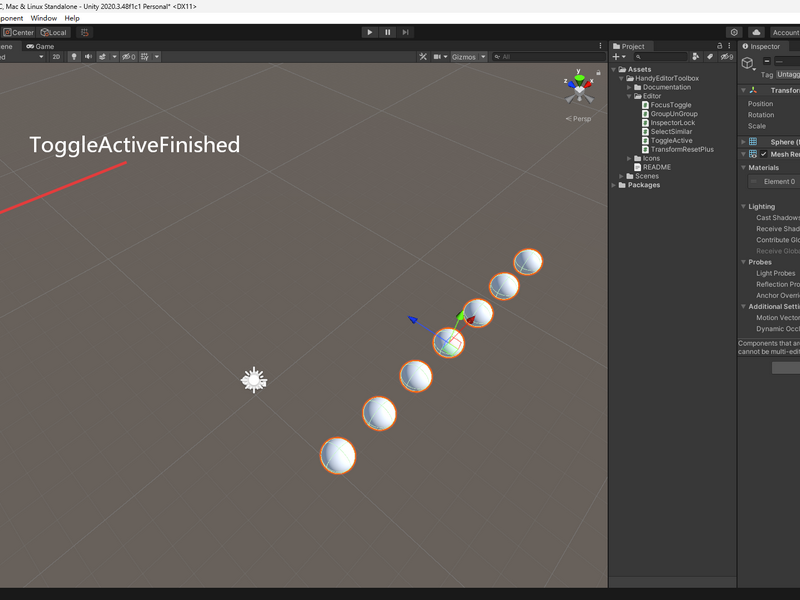This screenshot has height=600, width=800.
Task: Open Scene view kebab options menu
Action: 600,46
